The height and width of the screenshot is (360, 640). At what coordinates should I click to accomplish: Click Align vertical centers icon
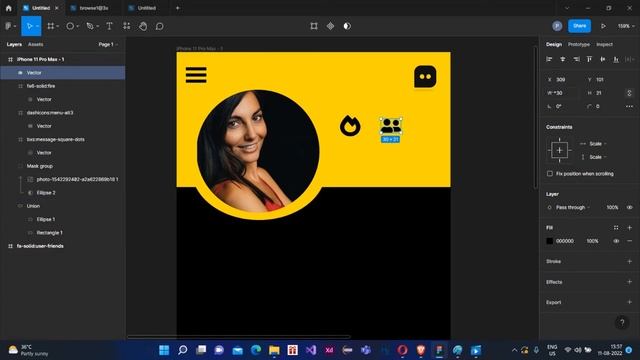tap(603, 59)
